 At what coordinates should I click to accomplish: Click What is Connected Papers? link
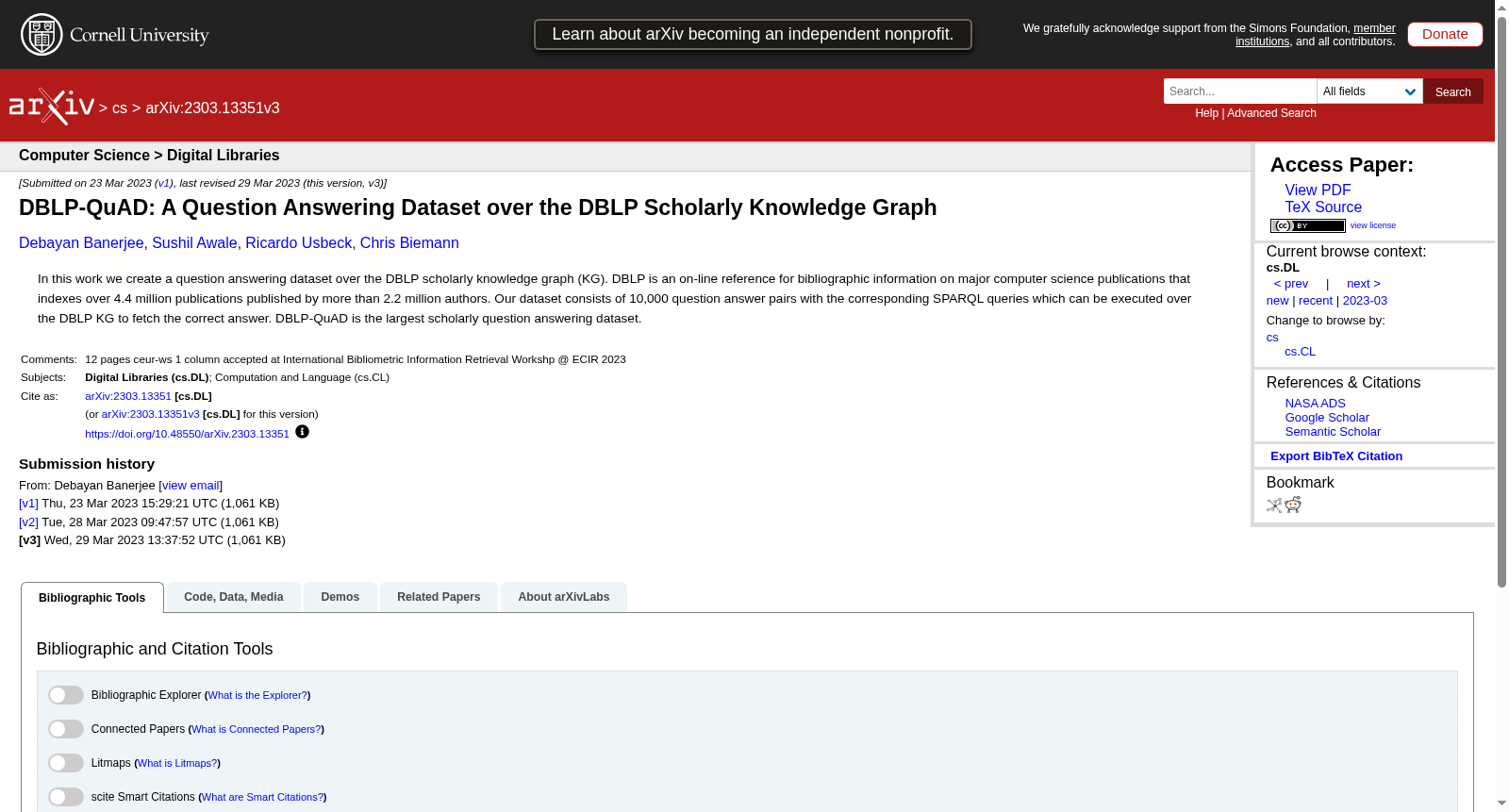click(257, 729)
